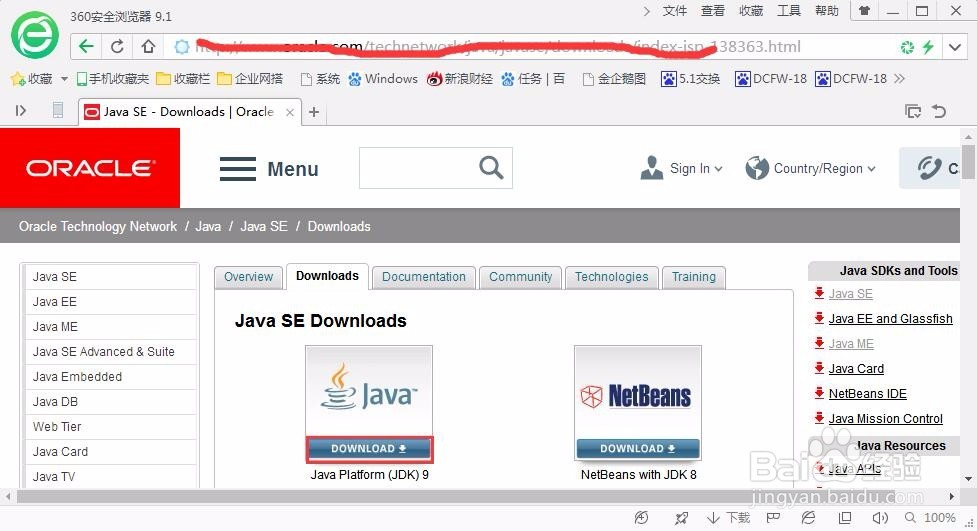Open the Java SE breadcrumb link

click(x=264, y=226)
